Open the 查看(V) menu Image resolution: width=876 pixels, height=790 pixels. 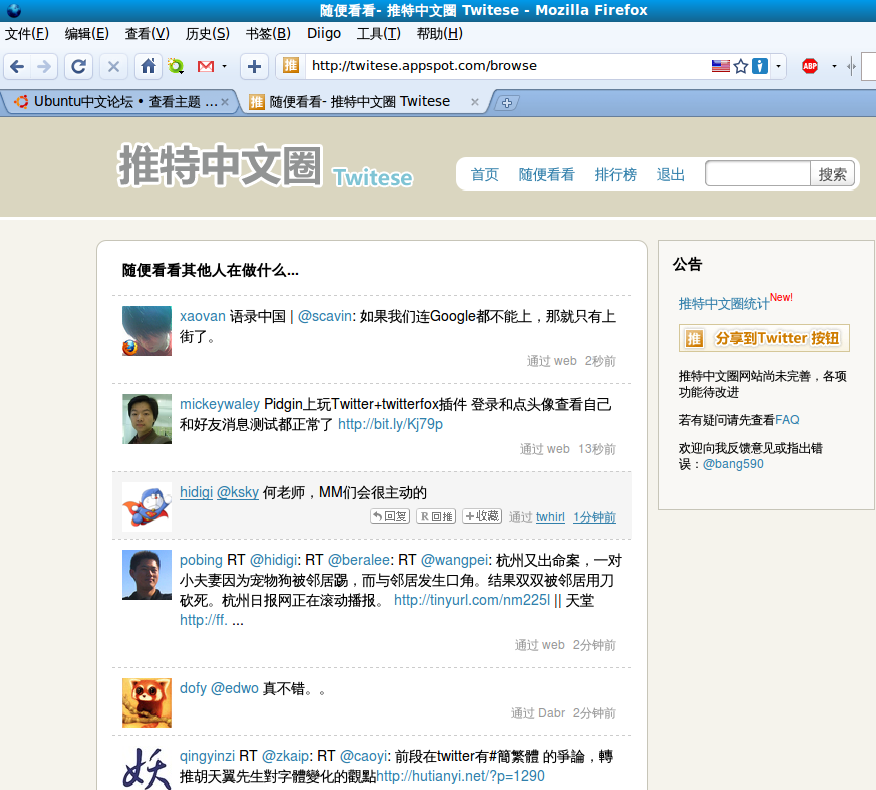[147, 34]
